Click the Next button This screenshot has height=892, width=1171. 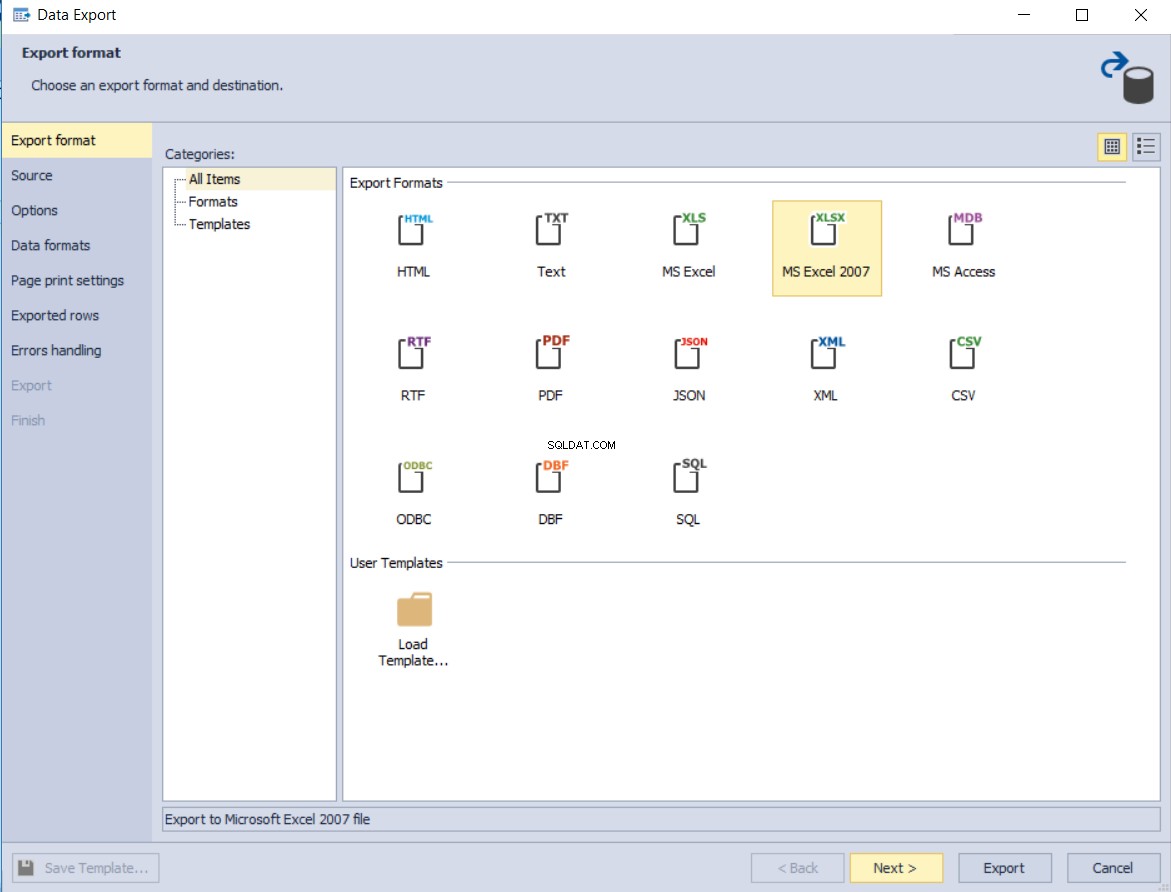[895, 868]
